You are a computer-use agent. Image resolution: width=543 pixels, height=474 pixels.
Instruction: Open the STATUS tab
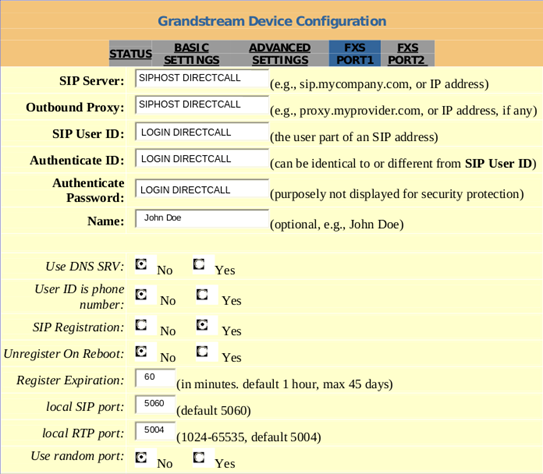(131, 54)
